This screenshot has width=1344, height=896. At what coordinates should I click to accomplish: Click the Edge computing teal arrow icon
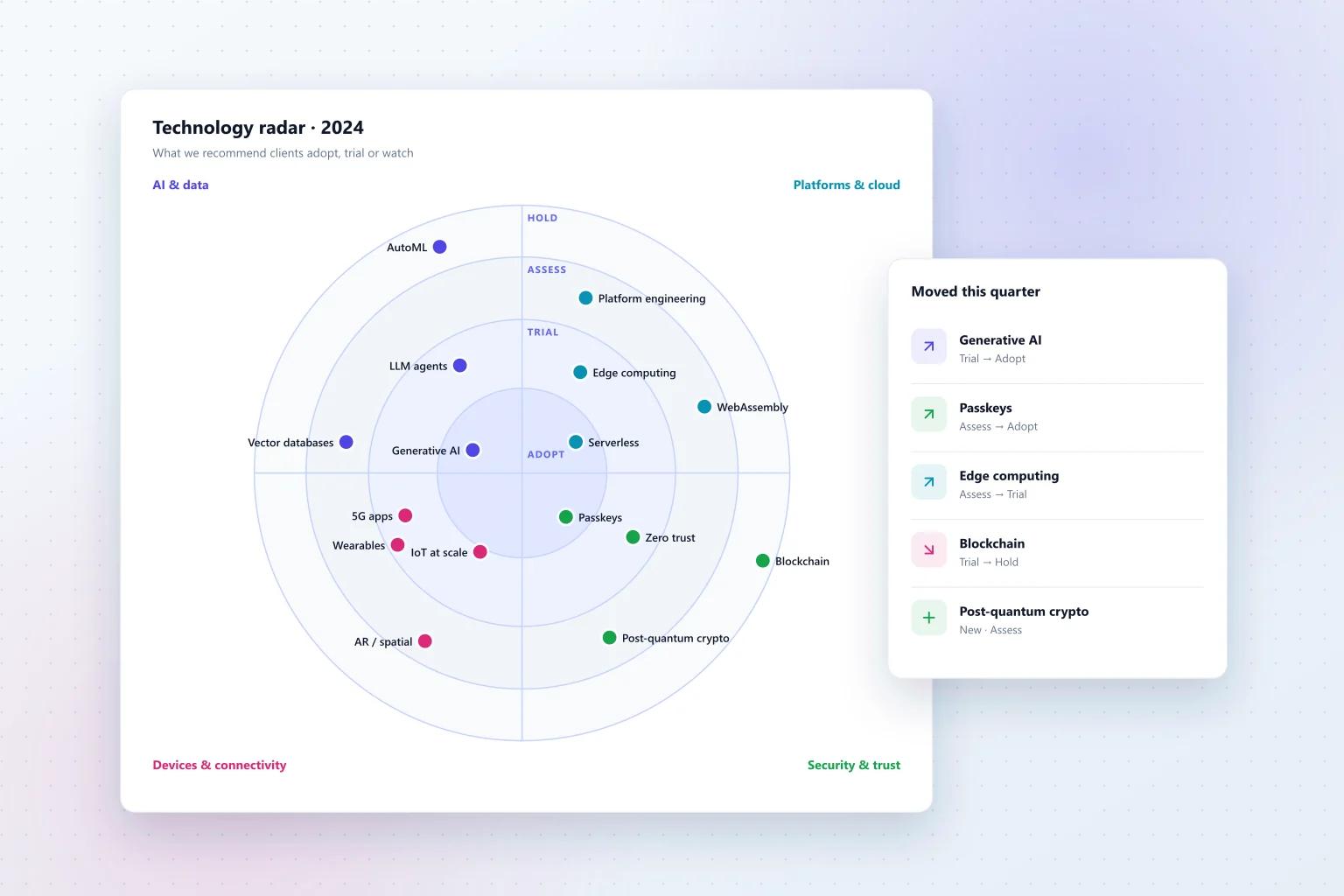point(928,482)
